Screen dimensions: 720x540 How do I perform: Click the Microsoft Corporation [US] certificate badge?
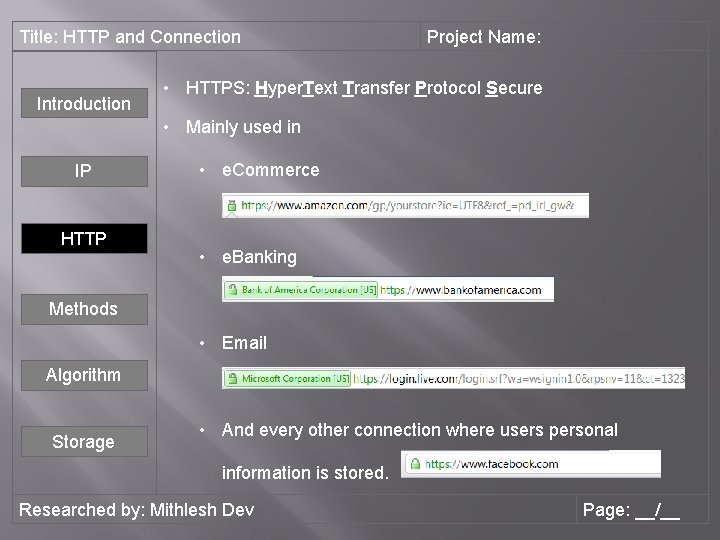pyautogui.click(x=287, y=378)
